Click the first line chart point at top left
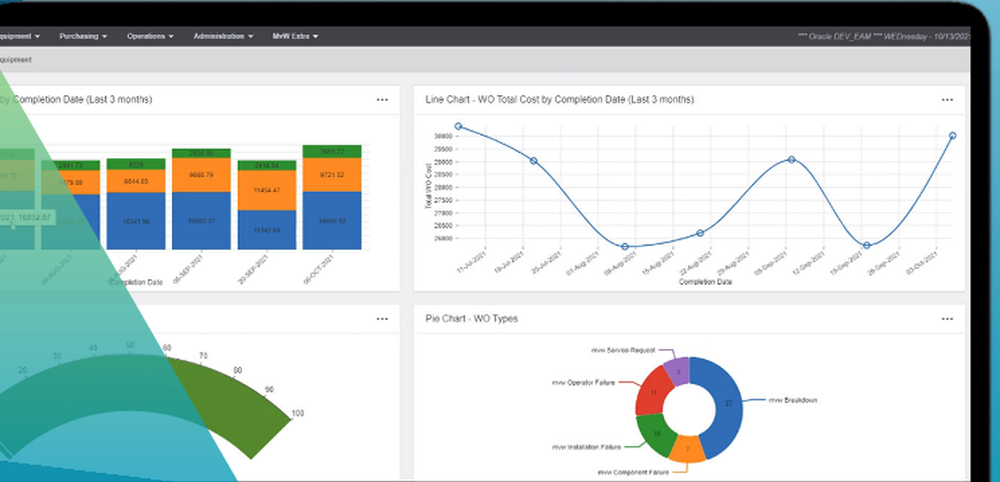The width and height of the screenshot is (1000, 482). [459, 126]
